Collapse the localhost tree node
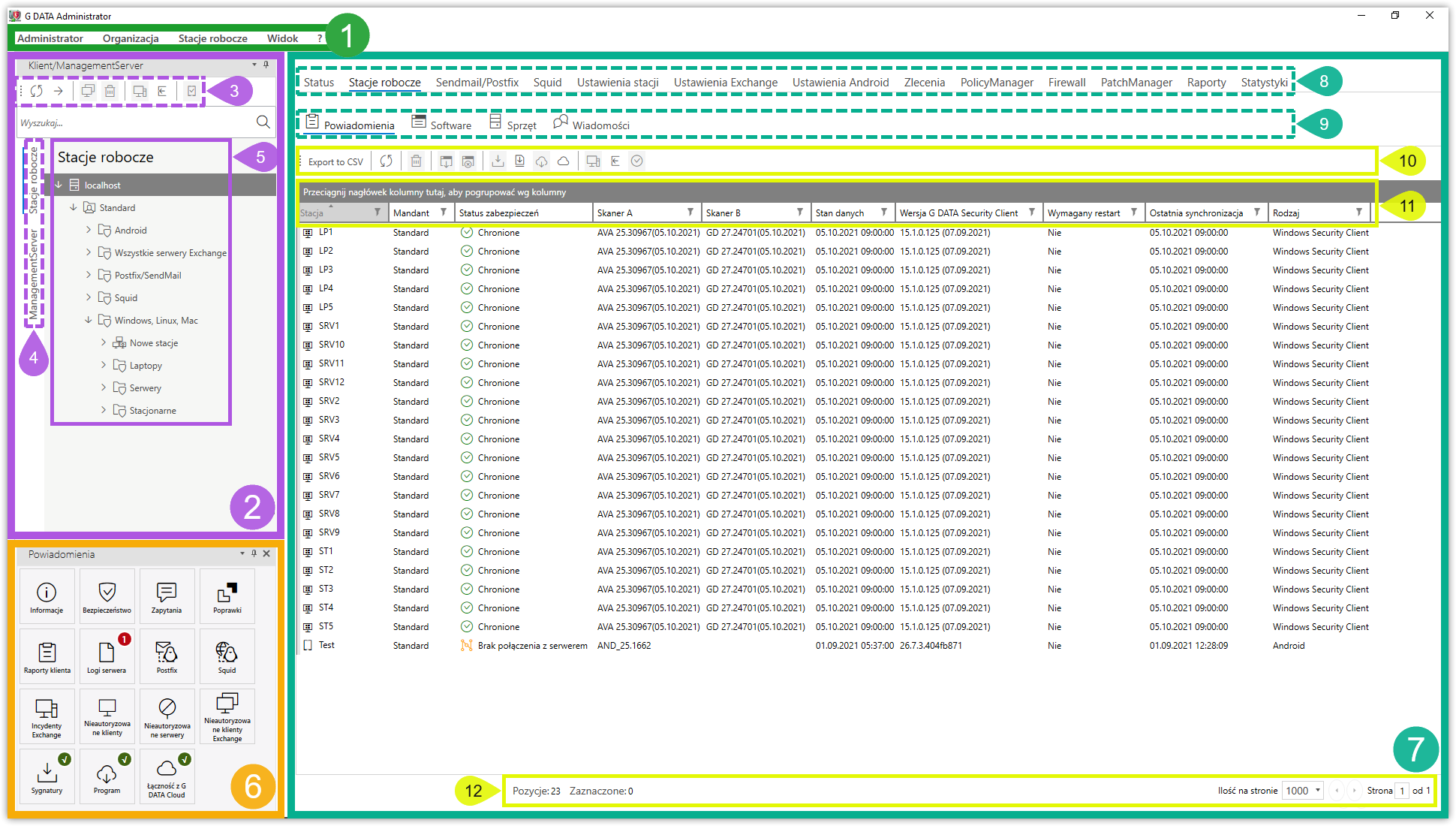This screenshot has width=1456, height=826. (59, 185)
